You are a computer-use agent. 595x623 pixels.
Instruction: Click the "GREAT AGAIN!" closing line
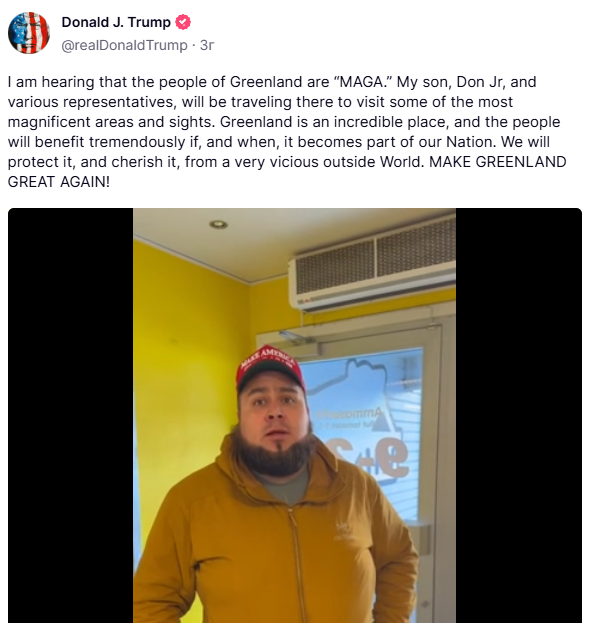pyautogui.click(x=59, y=182)
